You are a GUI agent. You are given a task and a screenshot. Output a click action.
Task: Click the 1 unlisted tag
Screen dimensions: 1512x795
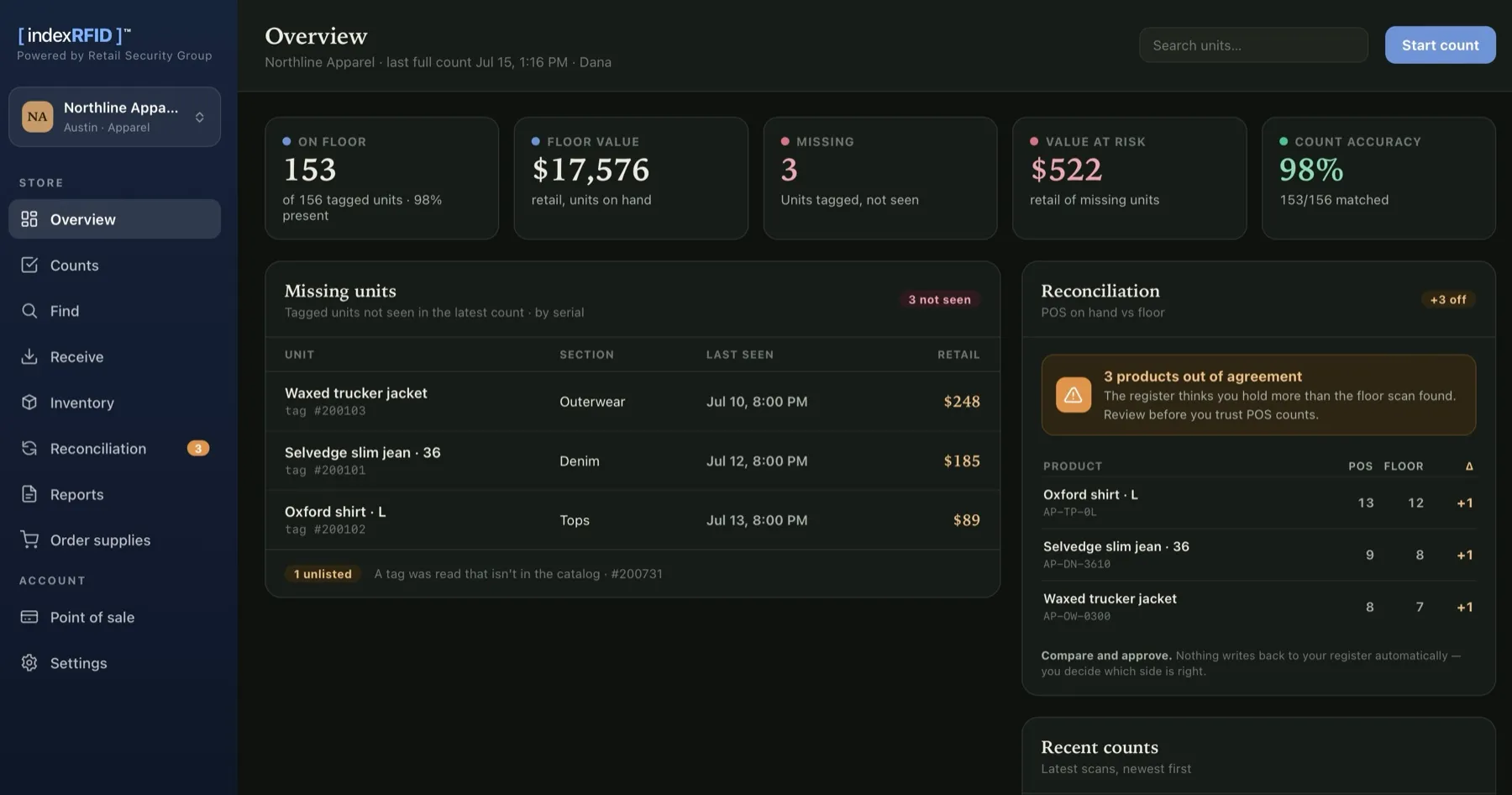pyautogui.click(x=323, y=574)
